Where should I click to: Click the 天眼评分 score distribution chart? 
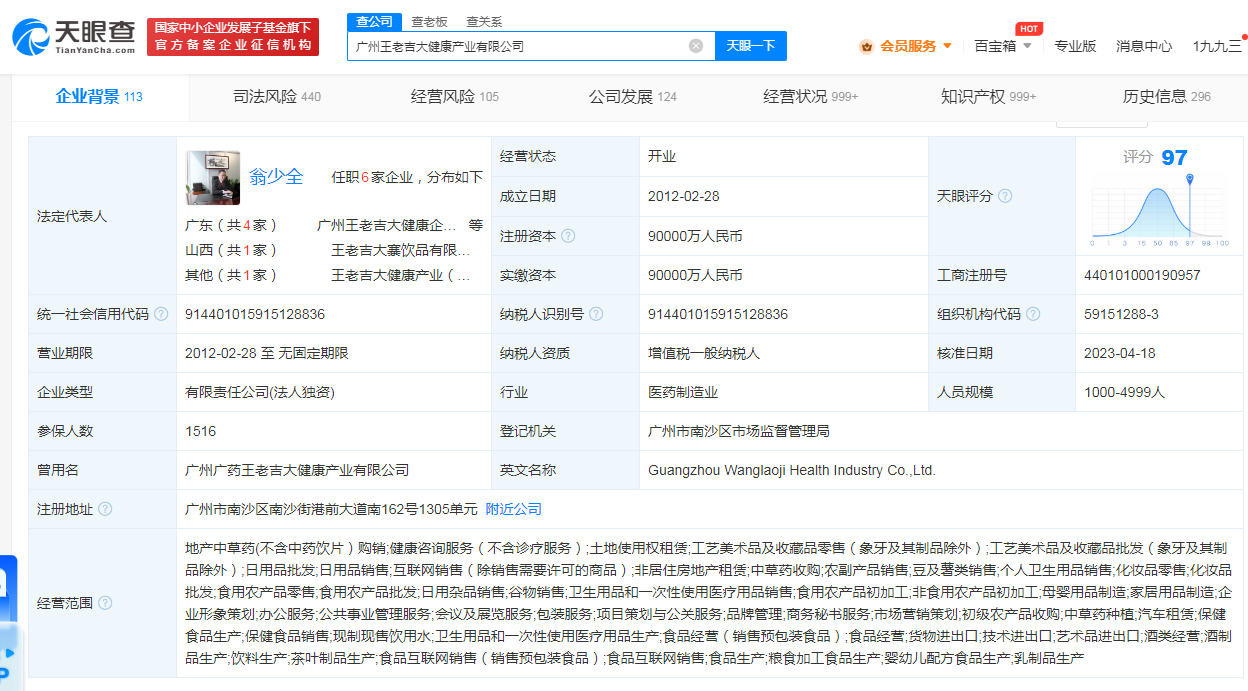pos(1160,211)
